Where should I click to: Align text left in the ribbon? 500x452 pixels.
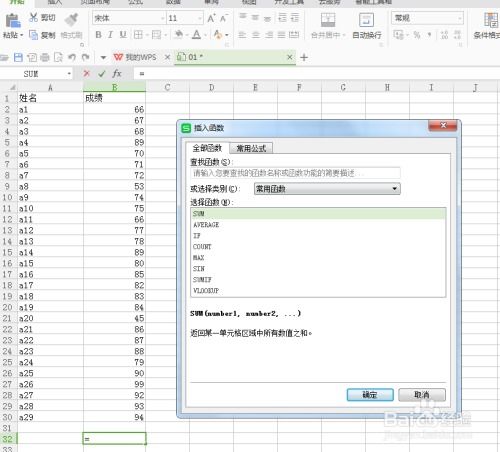coord(242,35)
